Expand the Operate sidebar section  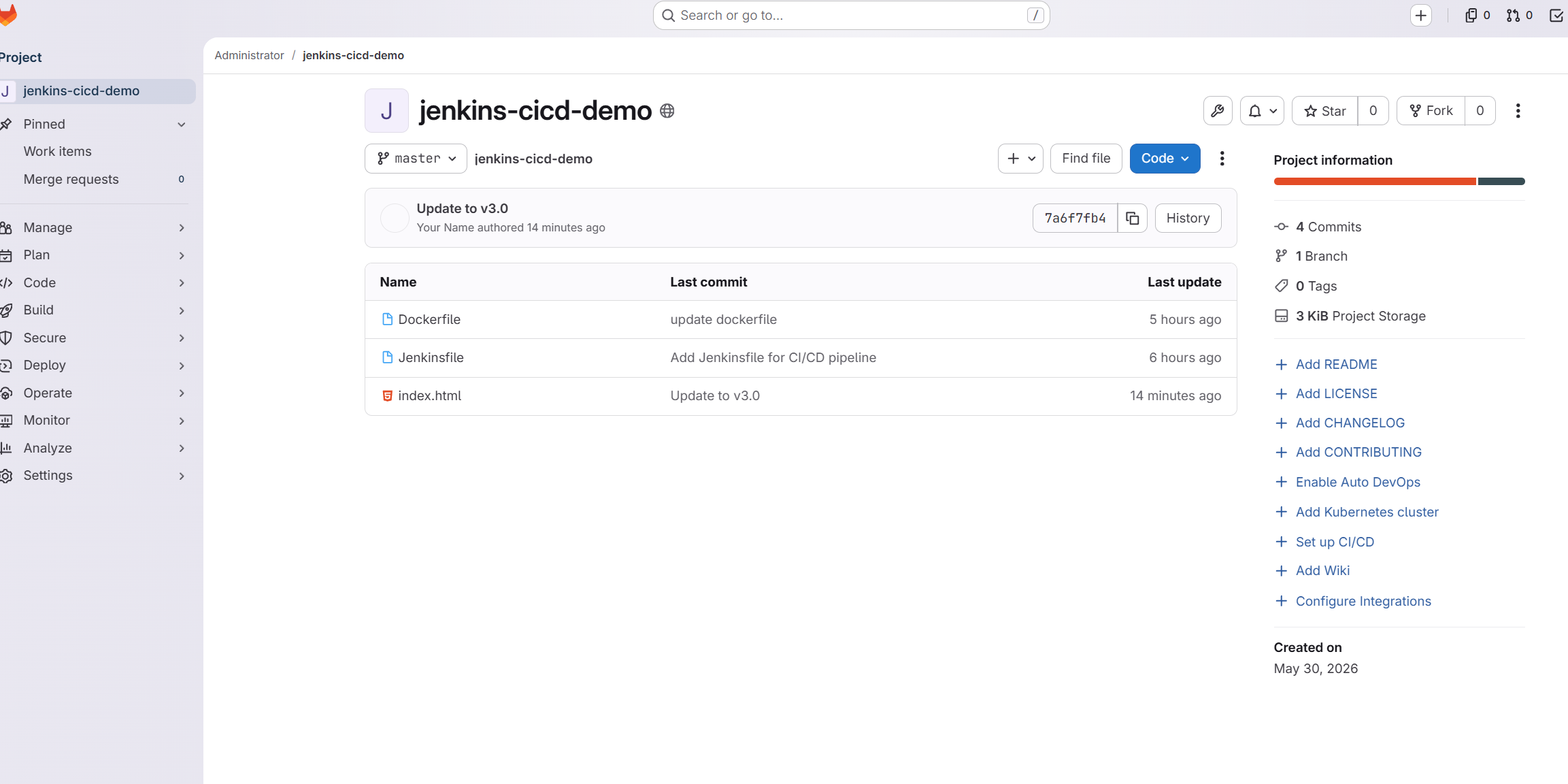[x=94, y=393]
